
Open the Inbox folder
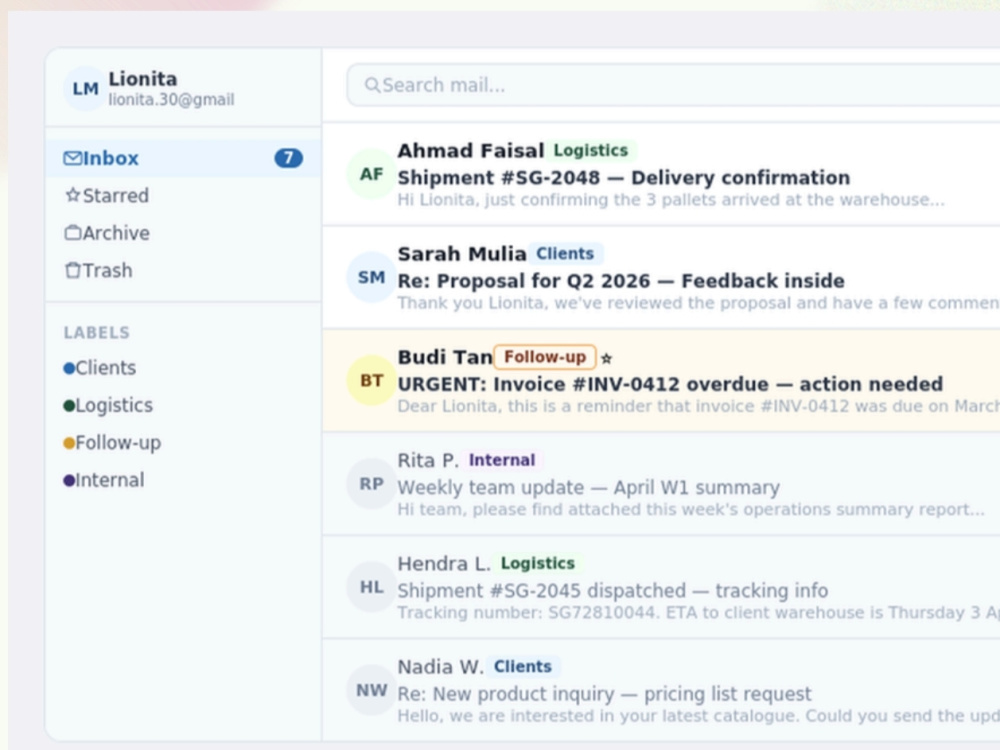click(x=183, y=158)
